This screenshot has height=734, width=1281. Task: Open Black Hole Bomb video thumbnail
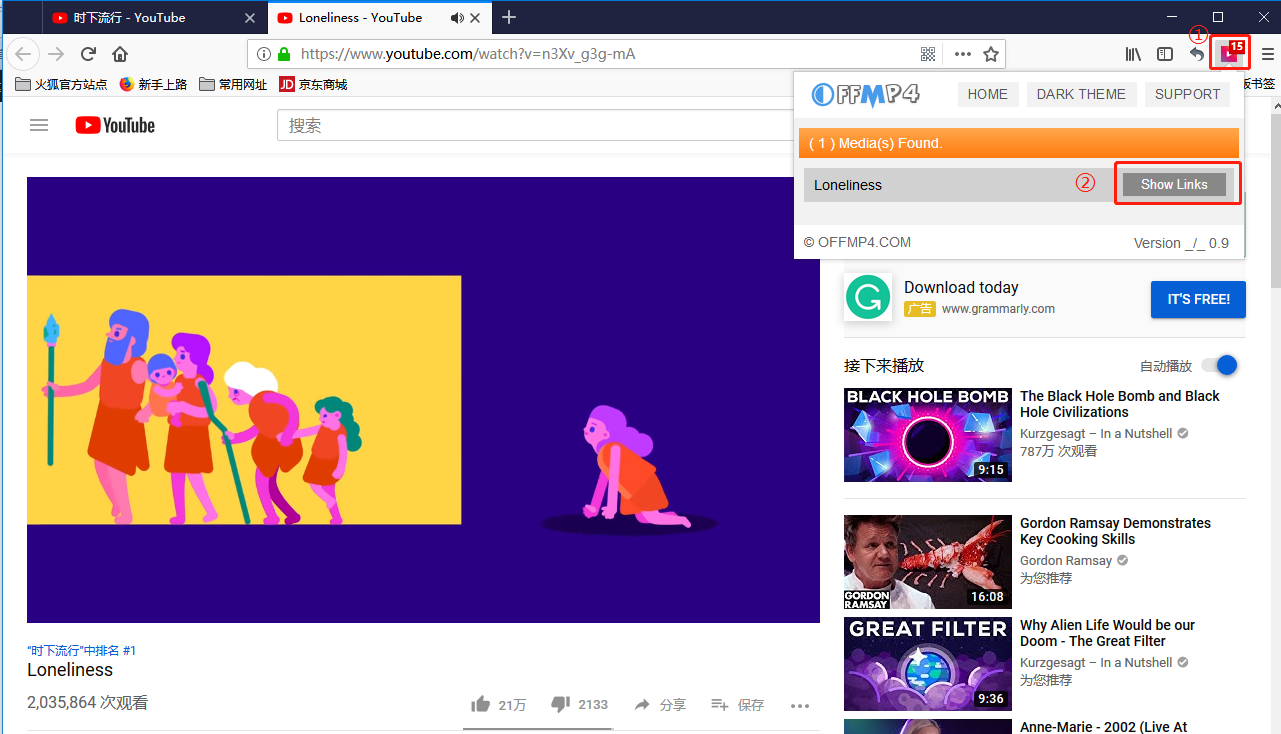pyautogui.click(x=928, y=435)
